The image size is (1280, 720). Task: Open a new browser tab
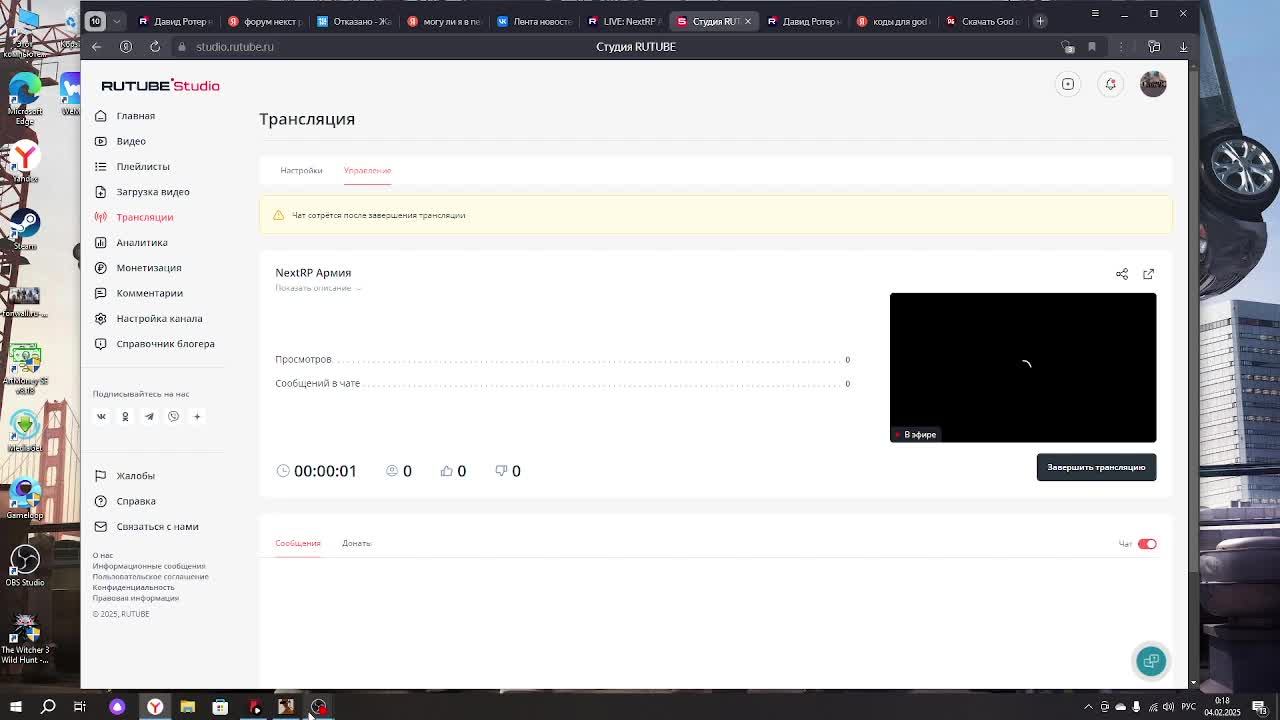[x=1040, y=21]
